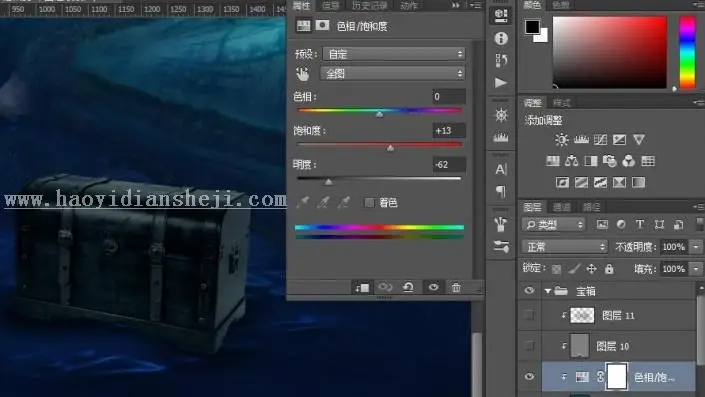The width and height of the screenshot is (705, 397).
Task: Open the History panel icon in side strip
Action: [501, 60]
